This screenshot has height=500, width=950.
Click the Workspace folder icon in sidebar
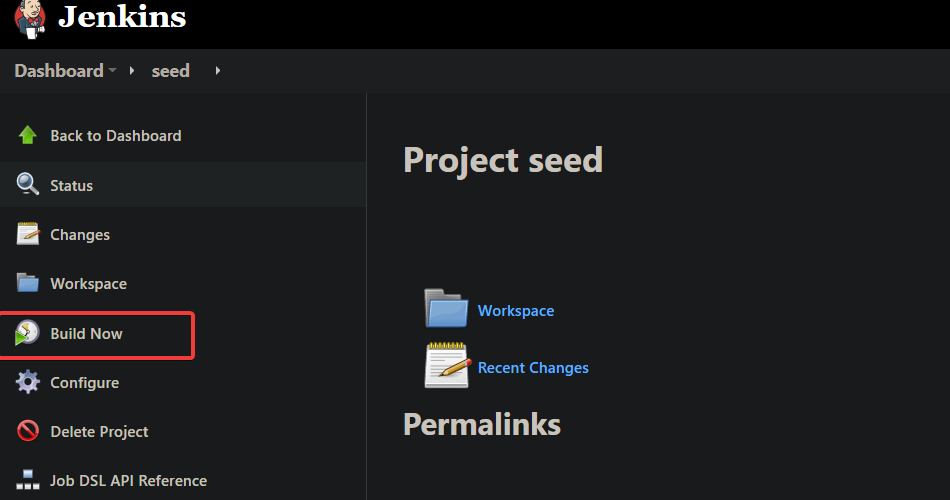28,282
